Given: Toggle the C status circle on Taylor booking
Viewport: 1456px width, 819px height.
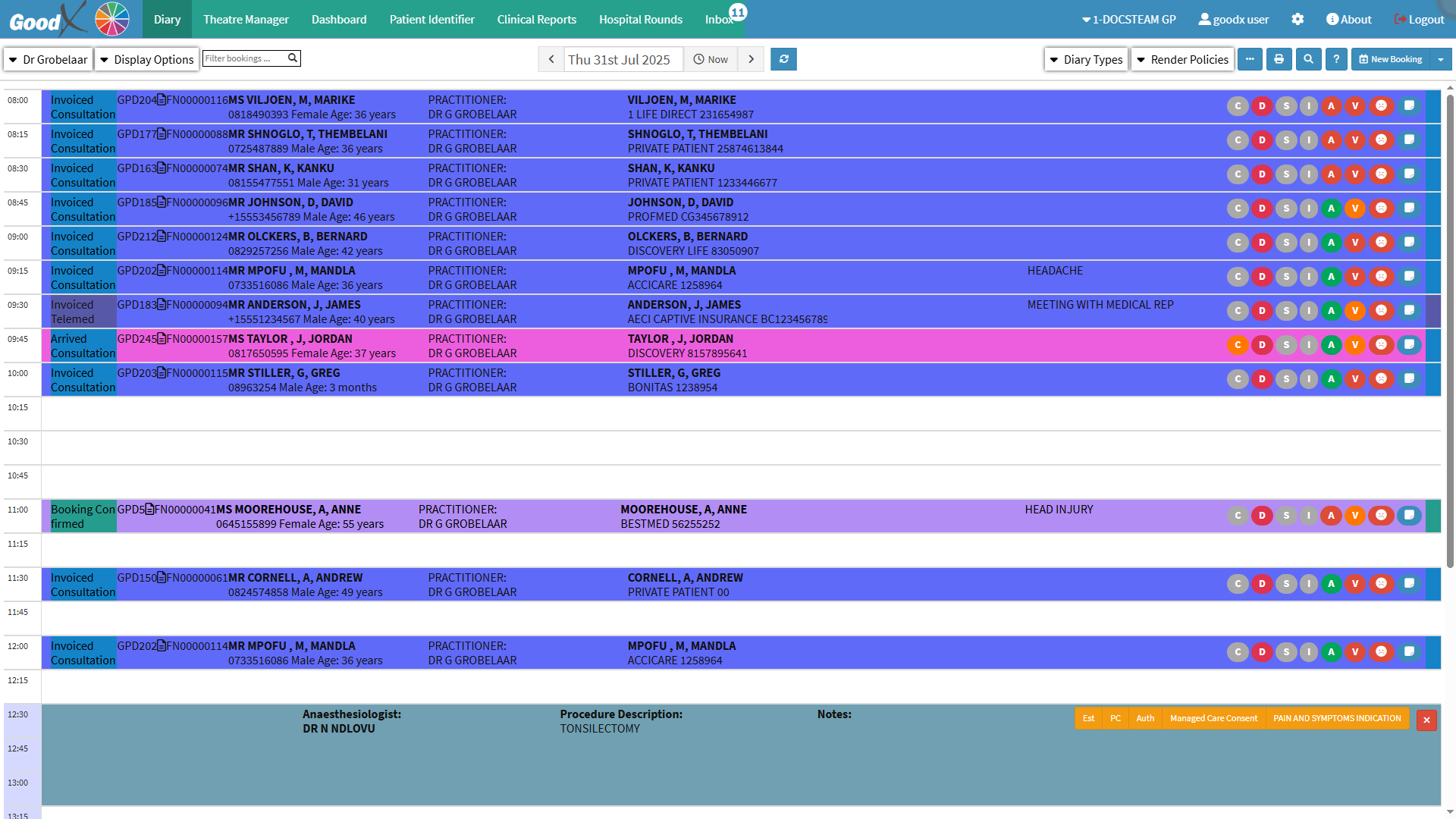Looking at the screenshot, I should coord(1238,345).
